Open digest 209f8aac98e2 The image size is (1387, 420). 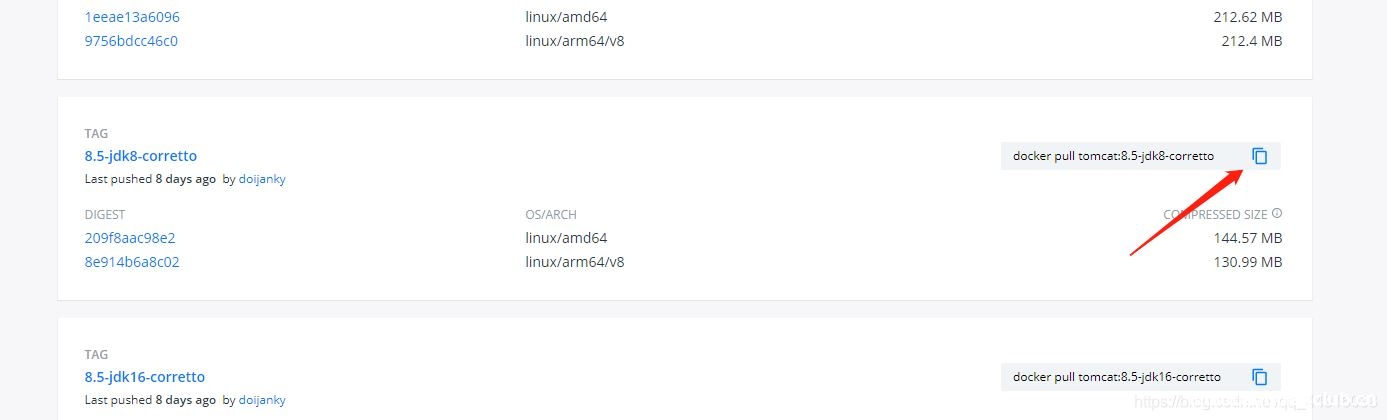[130, 238]
